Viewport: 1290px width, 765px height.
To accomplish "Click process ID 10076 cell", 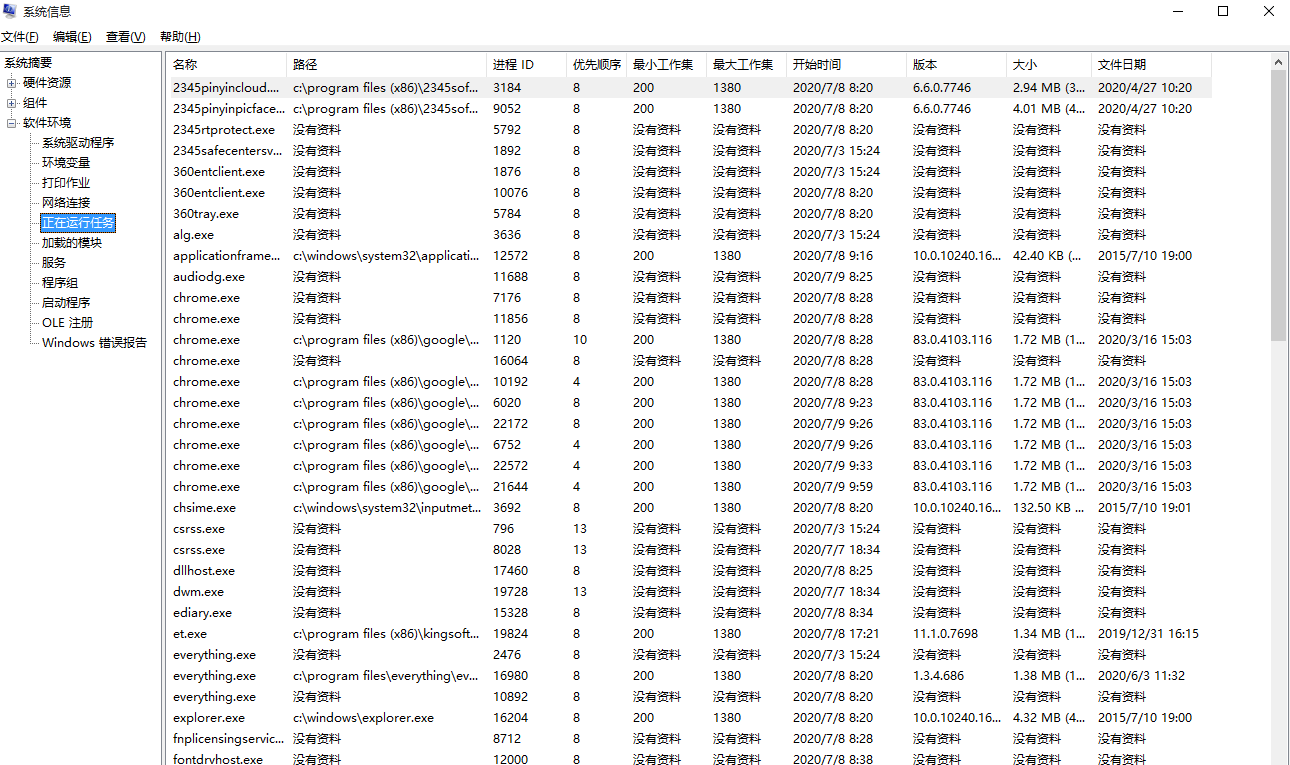I will coord(510,192).
